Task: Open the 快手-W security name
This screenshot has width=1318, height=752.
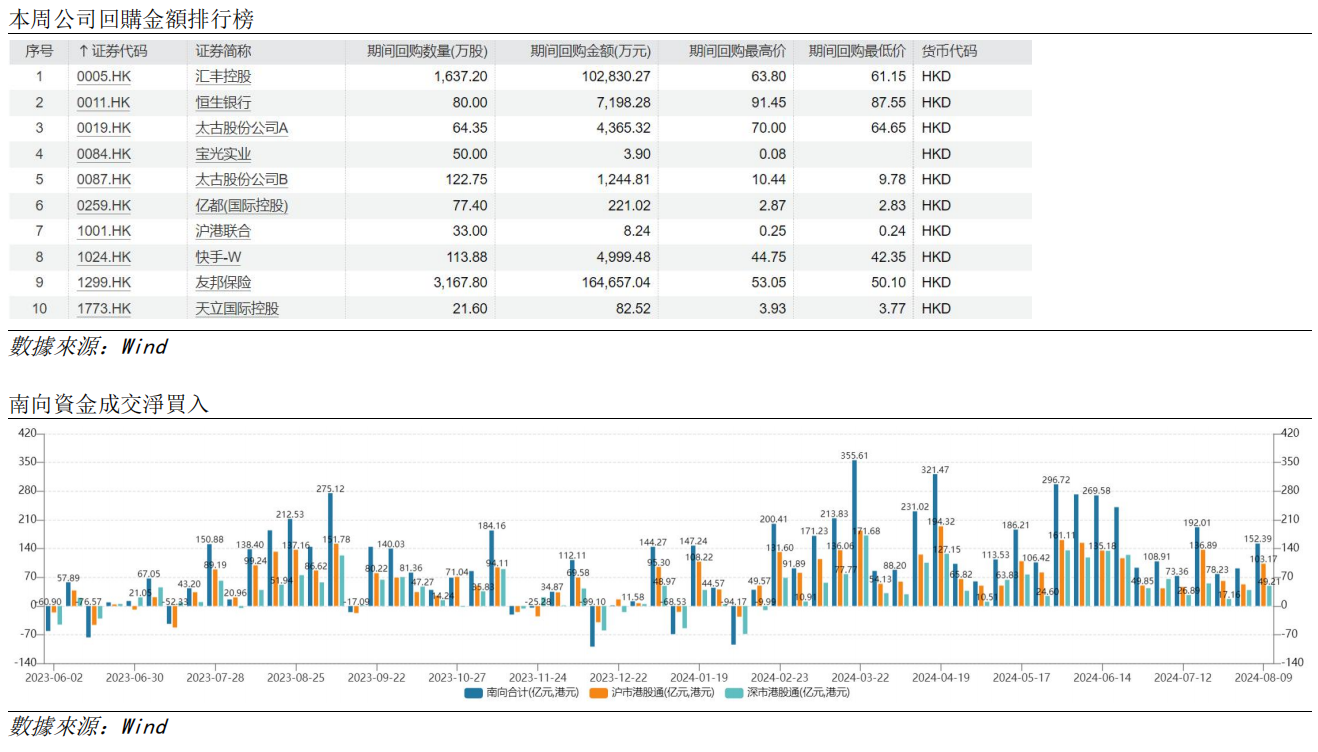Action: pyautogui.click(x=220, y=257)
